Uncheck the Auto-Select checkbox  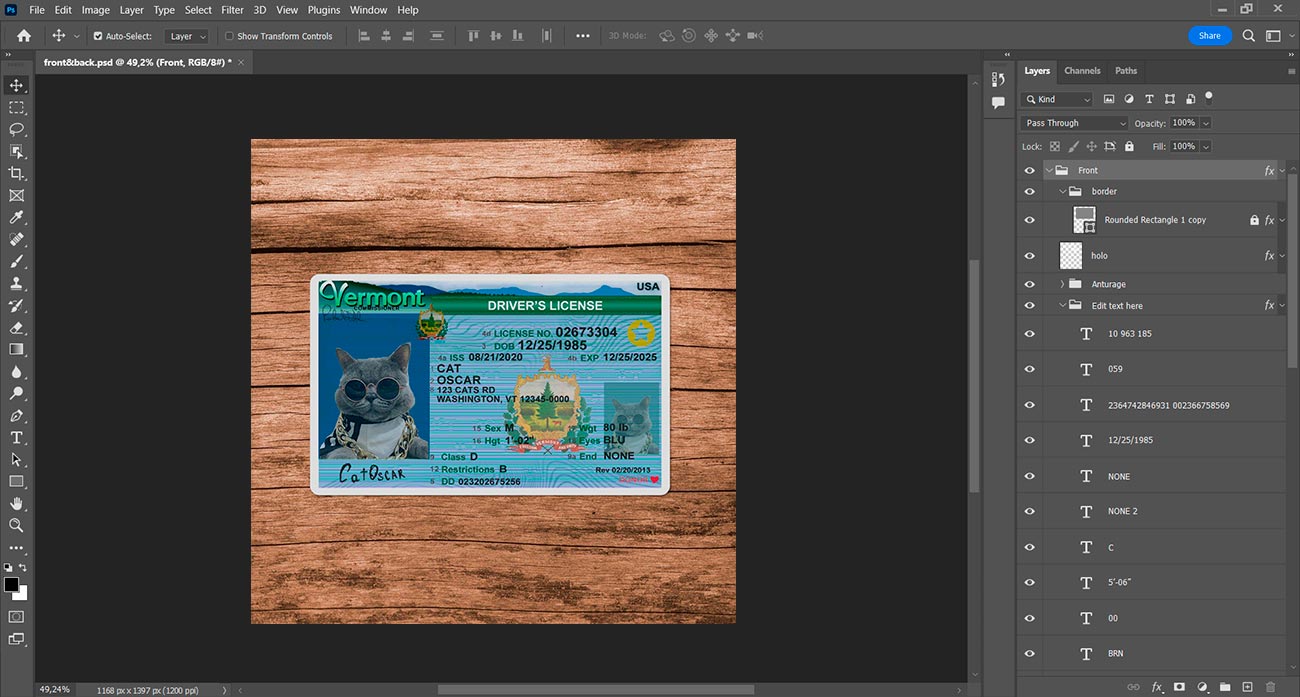[98, 36]
